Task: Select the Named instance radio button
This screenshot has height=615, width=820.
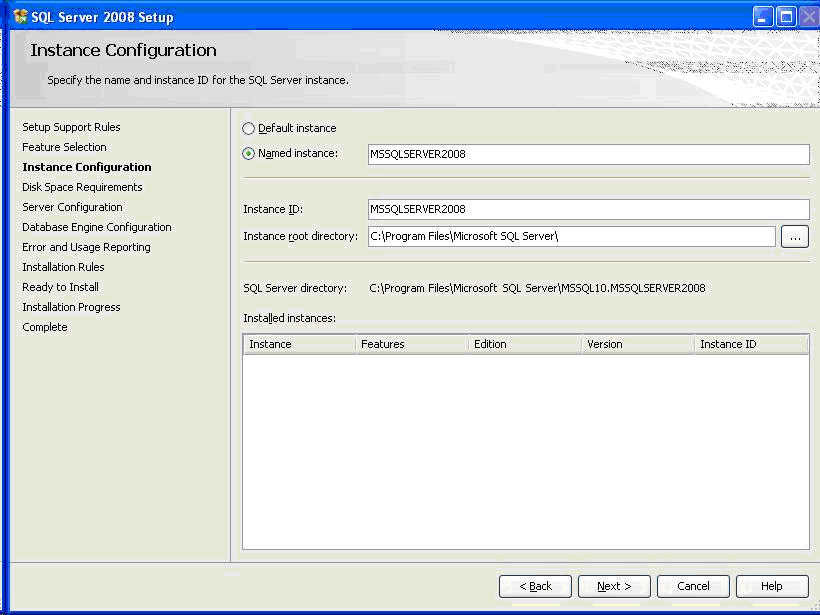Action: (x=249, y=154)
